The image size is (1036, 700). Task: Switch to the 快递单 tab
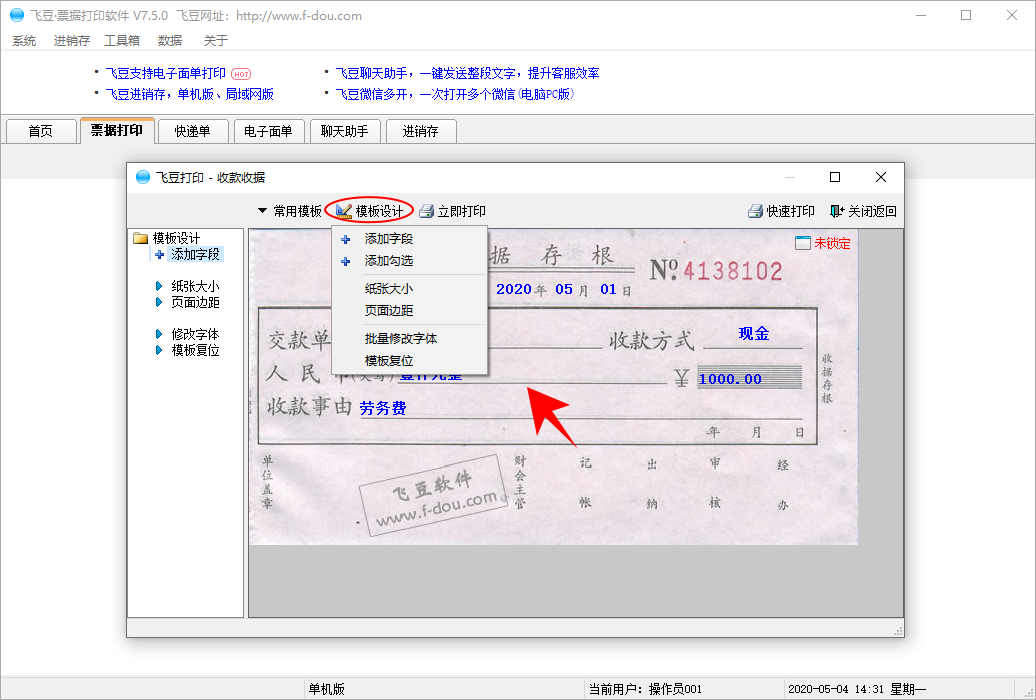tap(192, 131)
